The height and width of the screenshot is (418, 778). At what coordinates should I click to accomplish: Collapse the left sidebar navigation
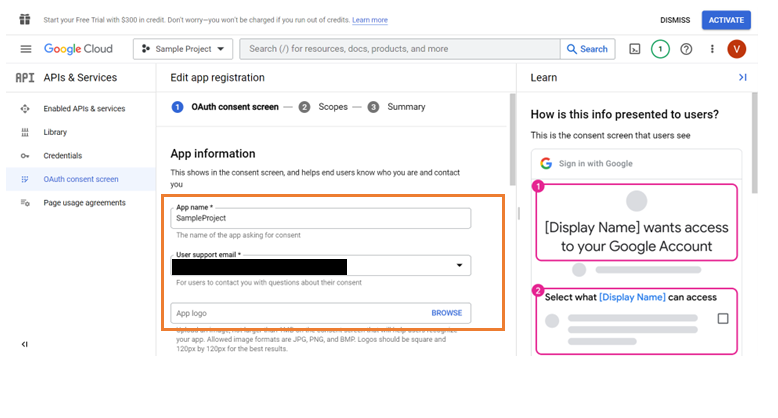click(25, 344)
